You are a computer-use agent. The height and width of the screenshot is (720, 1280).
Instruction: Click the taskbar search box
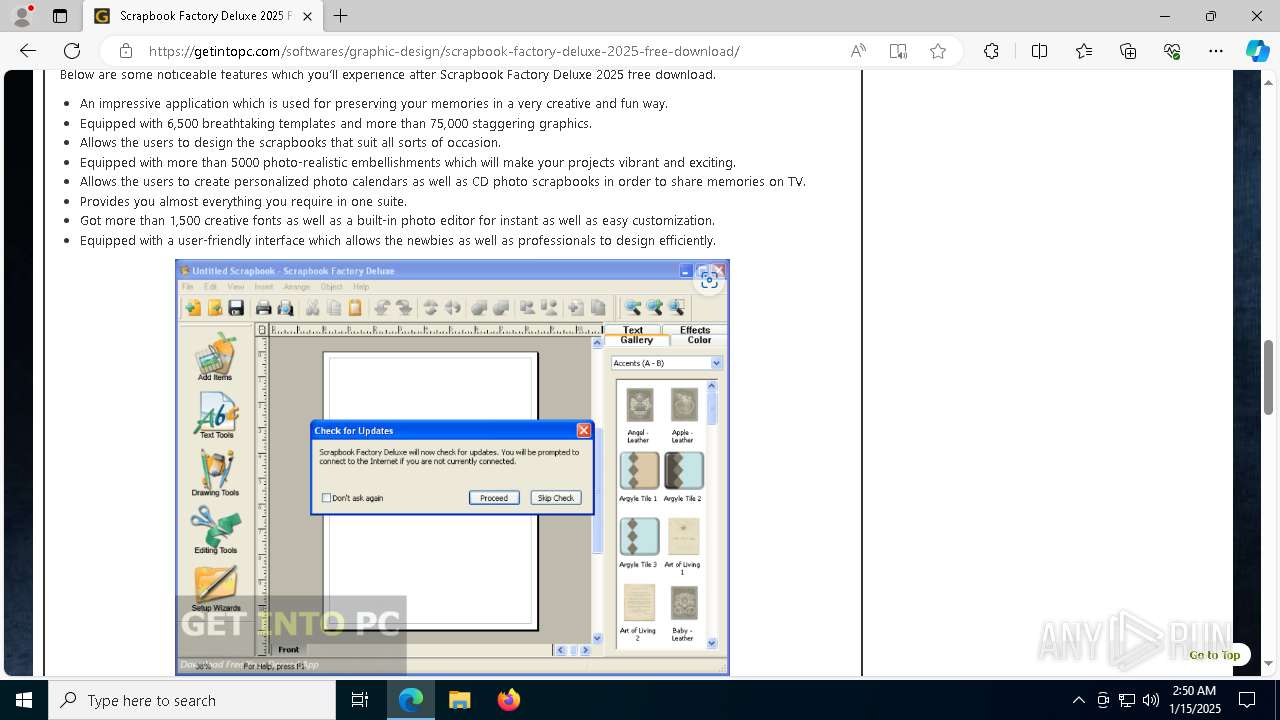pos(192,700)
